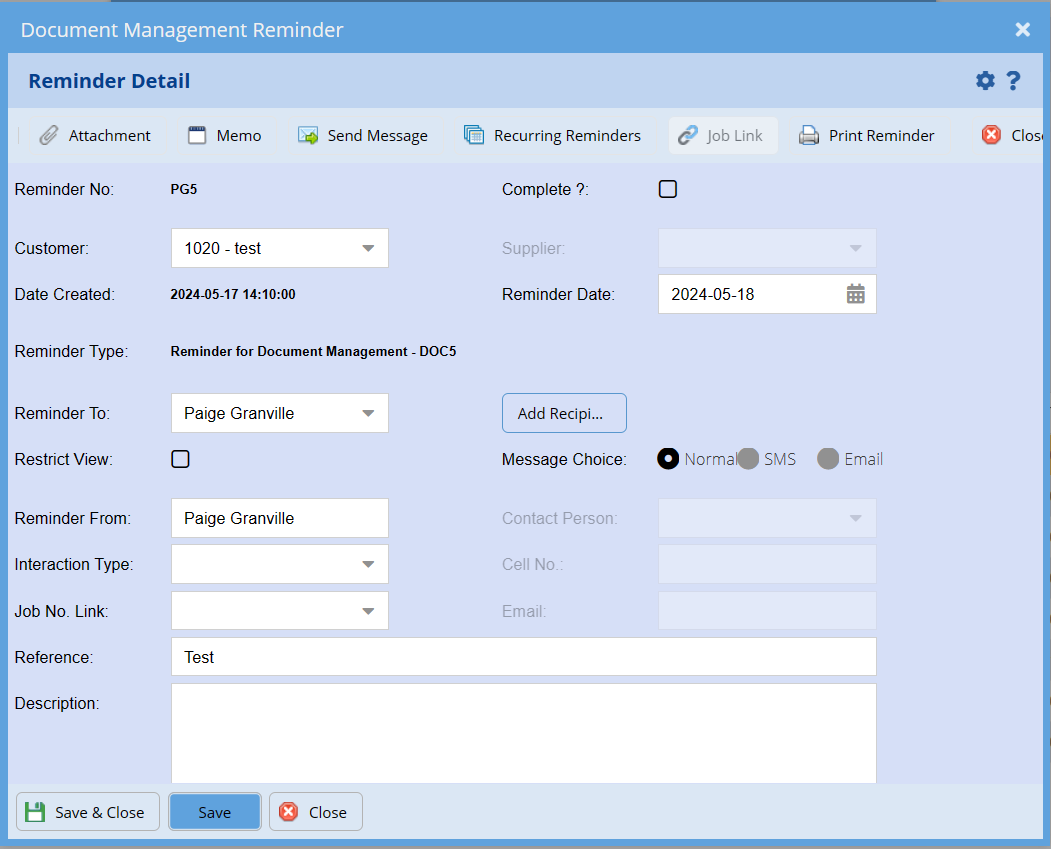Enable the Restrict View checkbox
Viewport: 1051px width, 849px height.
pyautogui.click(x=180, y=459)
